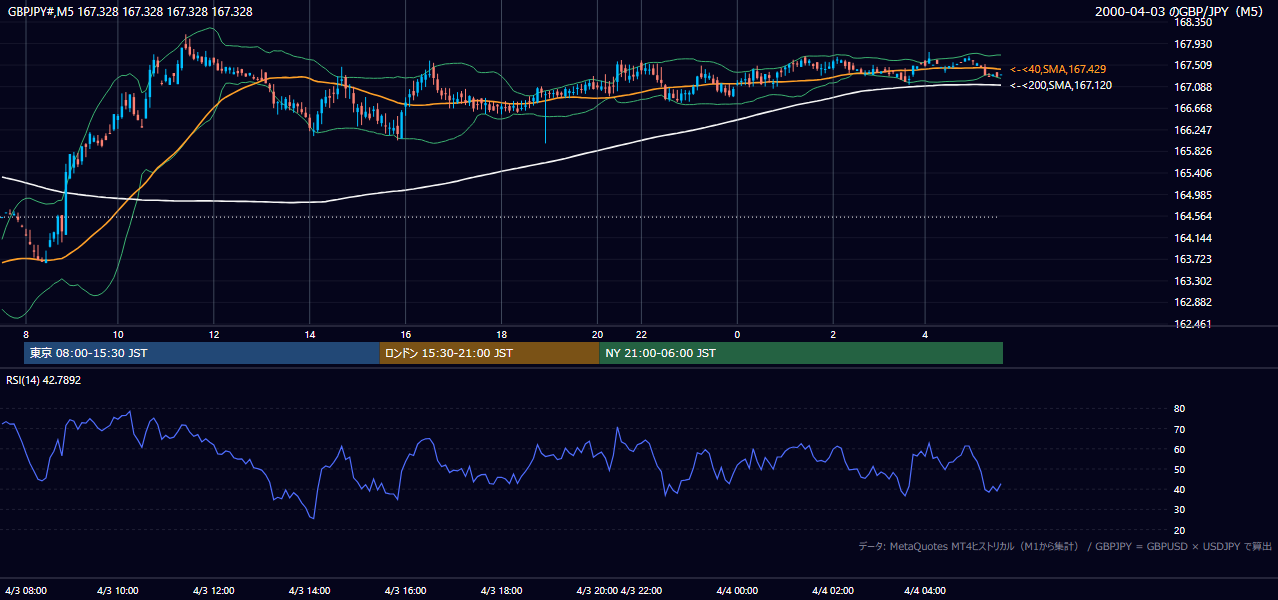Viewport: 1278px width, 600px height.
Task: Click the 4/3 14:00 date label
Action: (x=310, y=591)
